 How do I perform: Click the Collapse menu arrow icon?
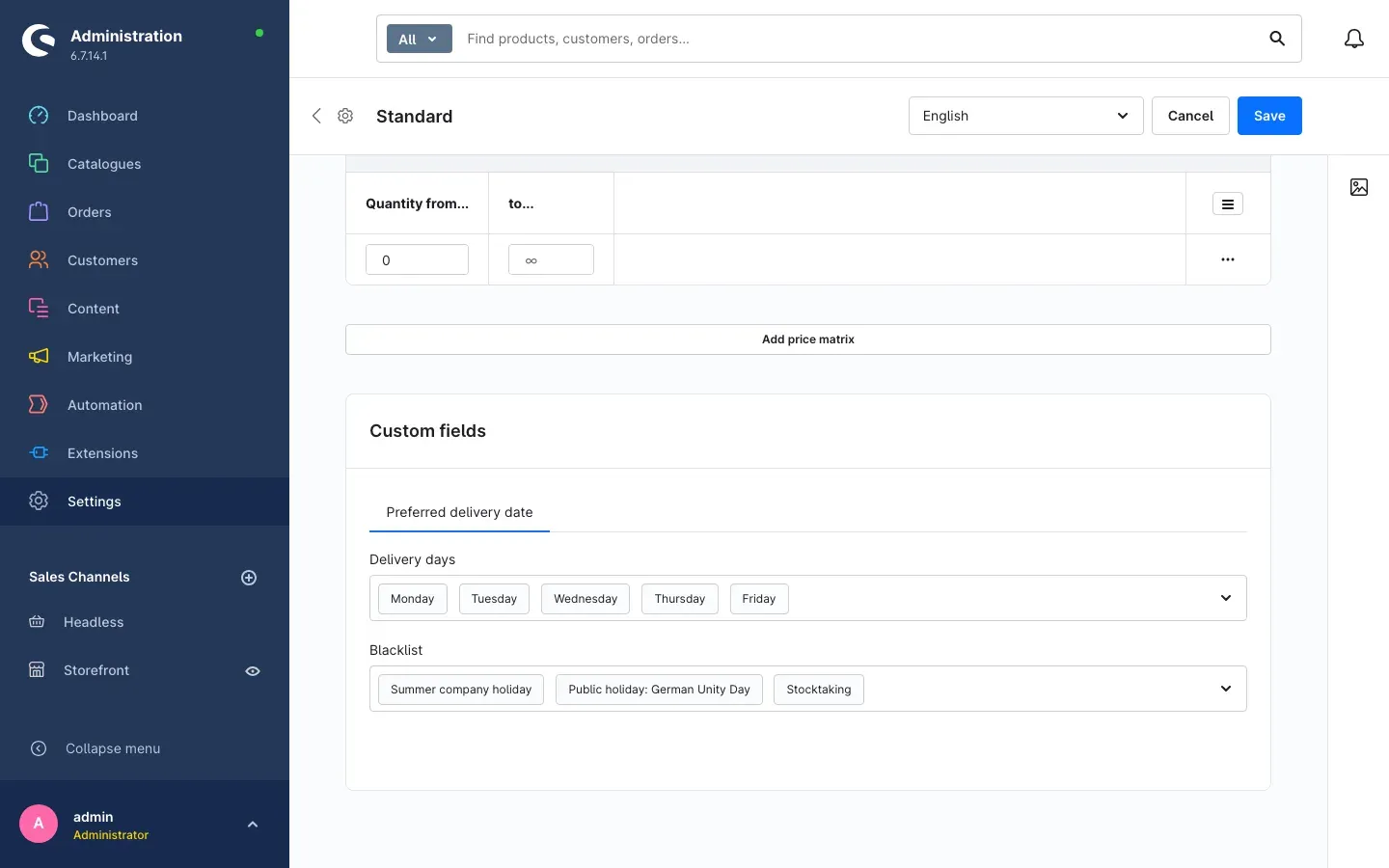click(x=39, y=748)
